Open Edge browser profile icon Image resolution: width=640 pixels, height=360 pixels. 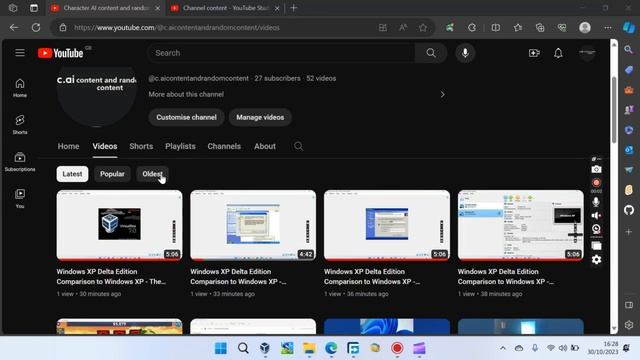(585, 27)
